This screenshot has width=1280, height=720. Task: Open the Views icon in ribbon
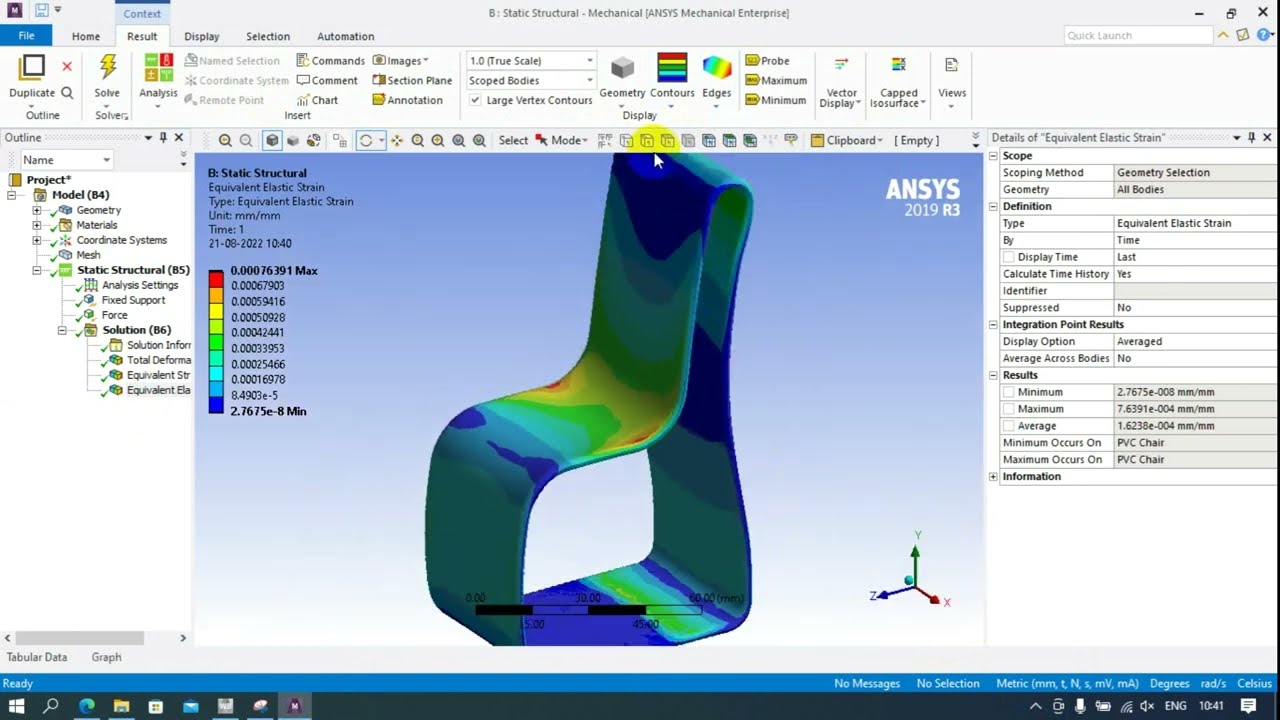(x=952, y=77)
